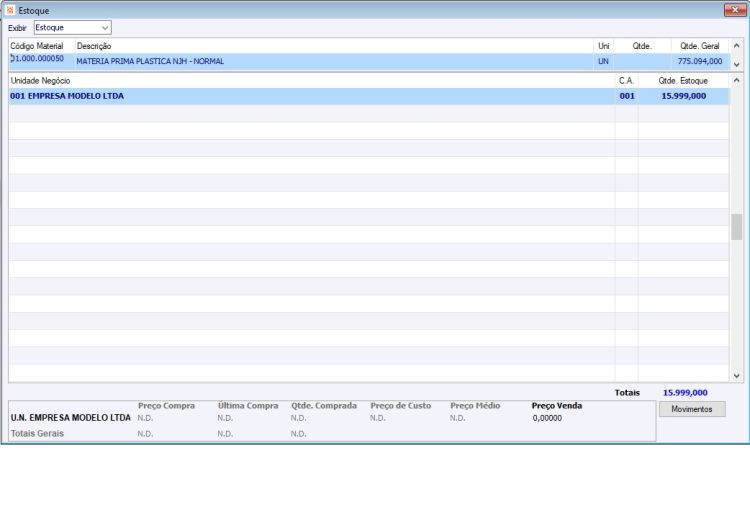Screen dimensions: 750x523
Task: Click the U.N. EMPRESA MODELO LTDA label
Action: (70, 418)
